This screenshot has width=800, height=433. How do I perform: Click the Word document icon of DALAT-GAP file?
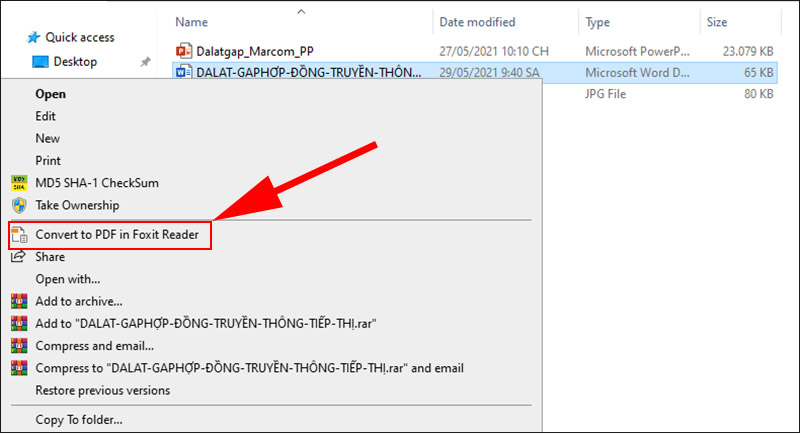[x=183, y=72]
